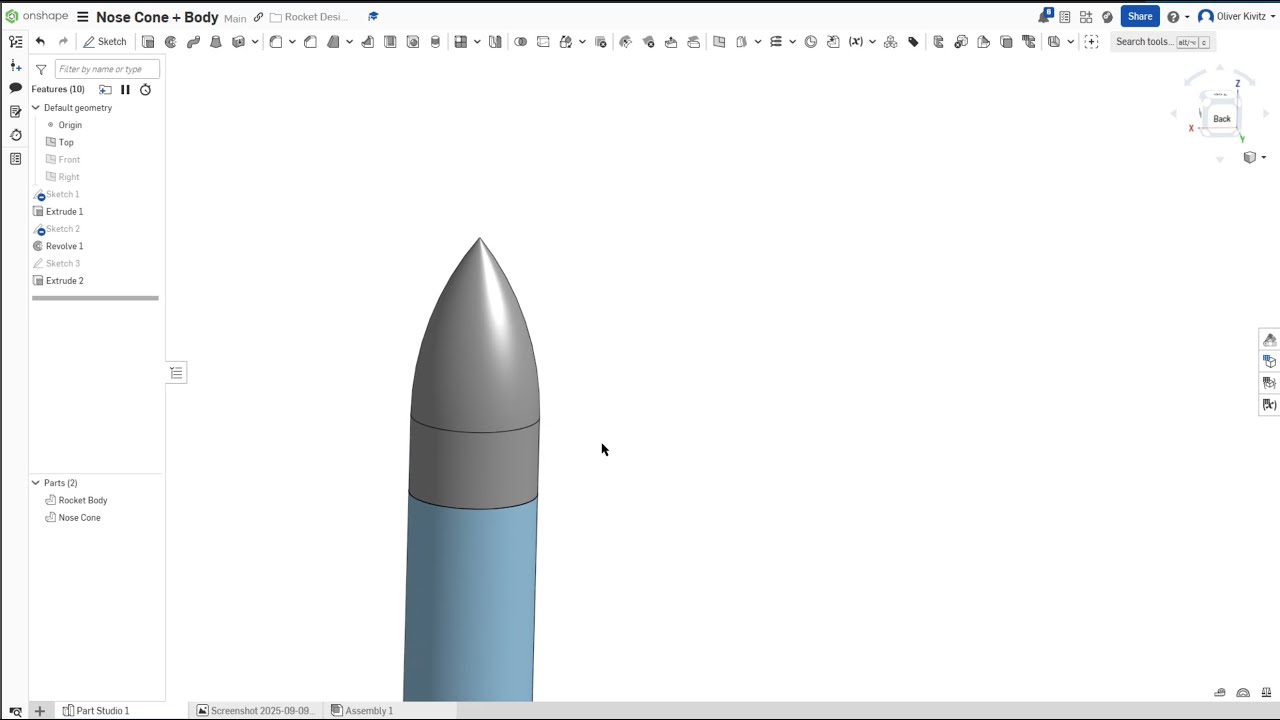Viewport: 1280px width, 720px height.
Task: Open the tab manager at bottom left
Action: pos(15,711)
